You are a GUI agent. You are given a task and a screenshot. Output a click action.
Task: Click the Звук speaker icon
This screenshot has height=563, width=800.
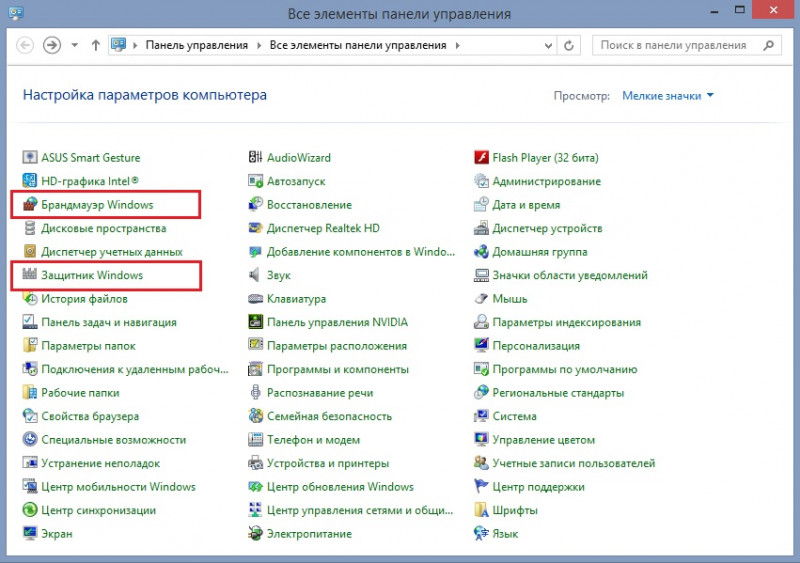[255, 275]
